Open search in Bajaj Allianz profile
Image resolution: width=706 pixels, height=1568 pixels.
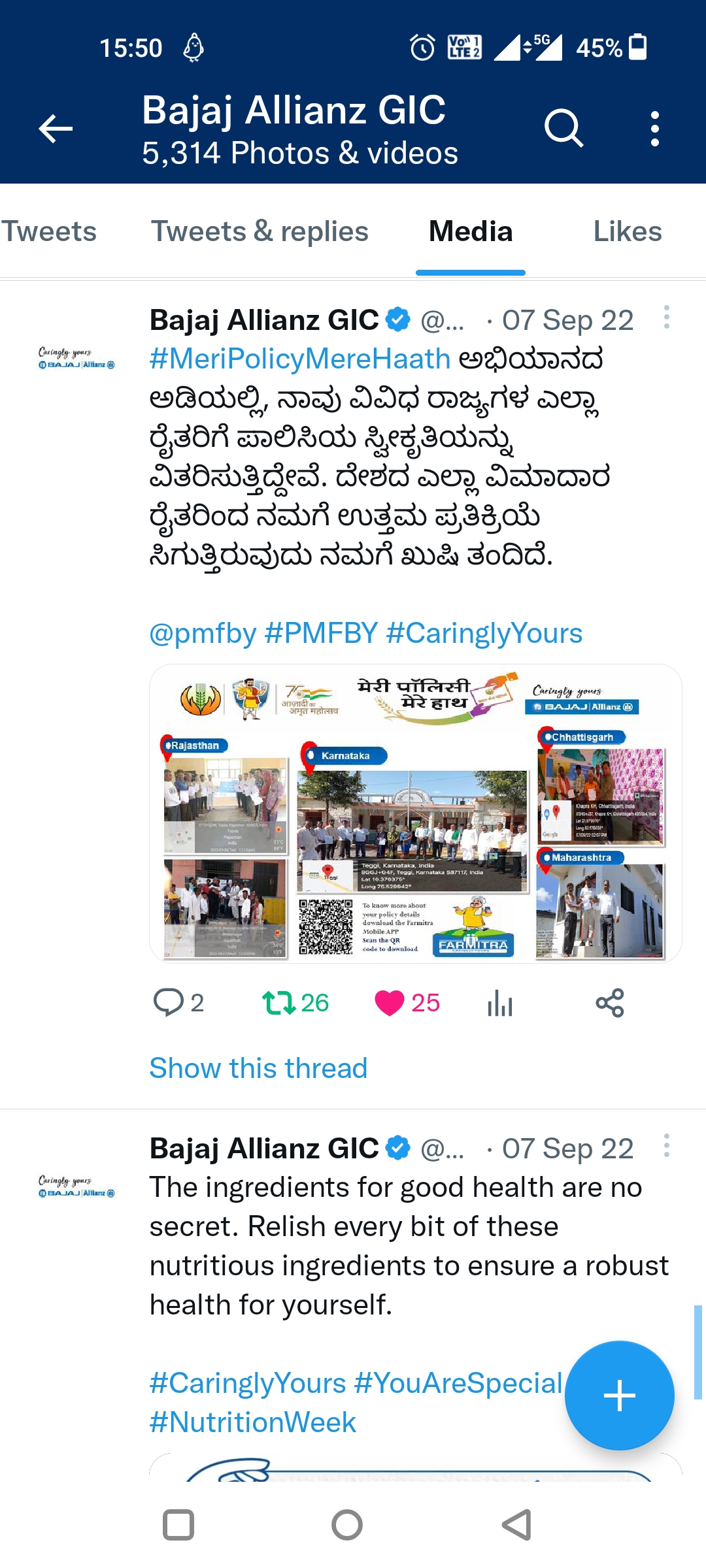(x=563, y=128)
